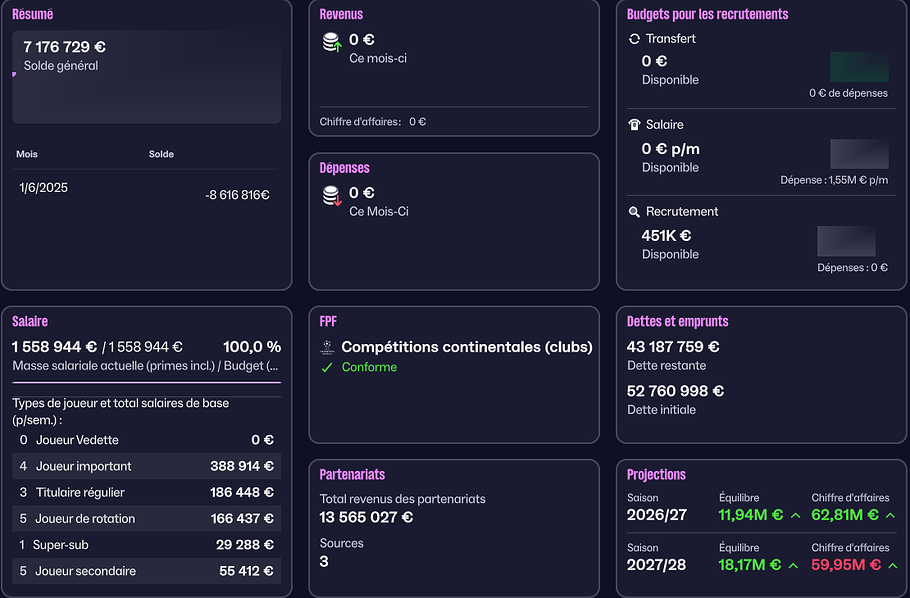The image size is (910, 598).
Task: Click the Dépenses coin stack icon
Action: coord(331,196)
